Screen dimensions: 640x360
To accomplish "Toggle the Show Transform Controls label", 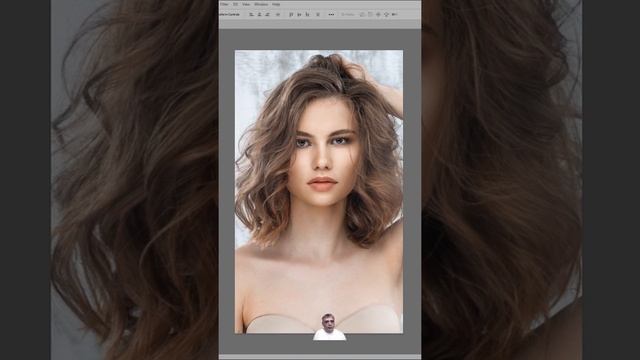I will tap(229, 14).
